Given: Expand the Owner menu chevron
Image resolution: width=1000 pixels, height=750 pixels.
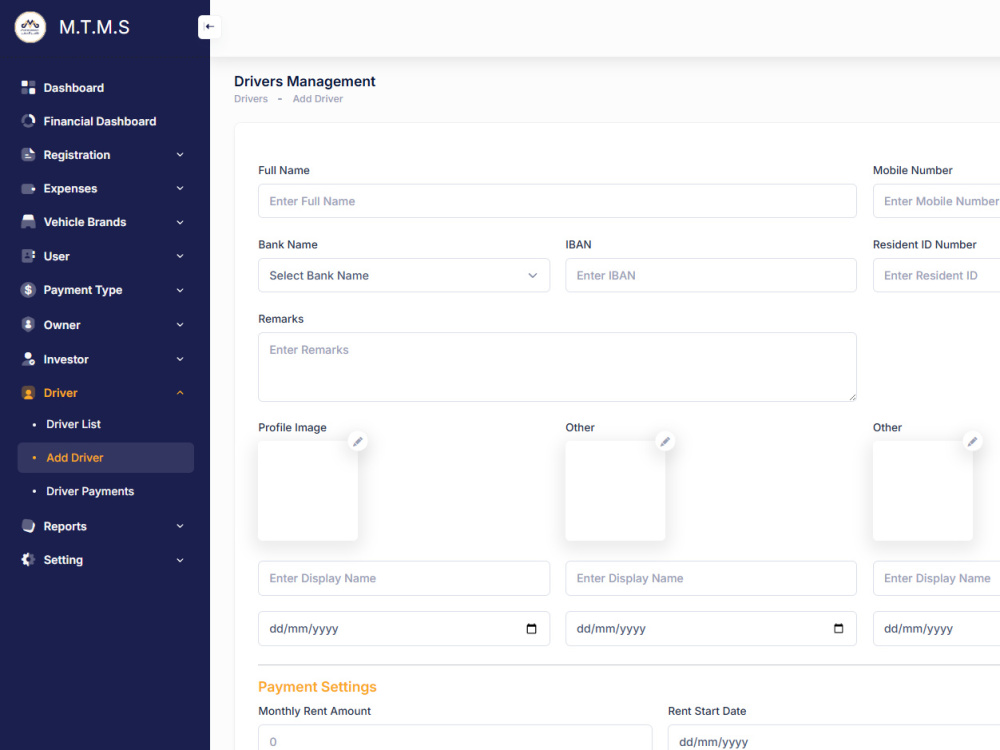Looking at the screenshot, I should coord(180,325).
